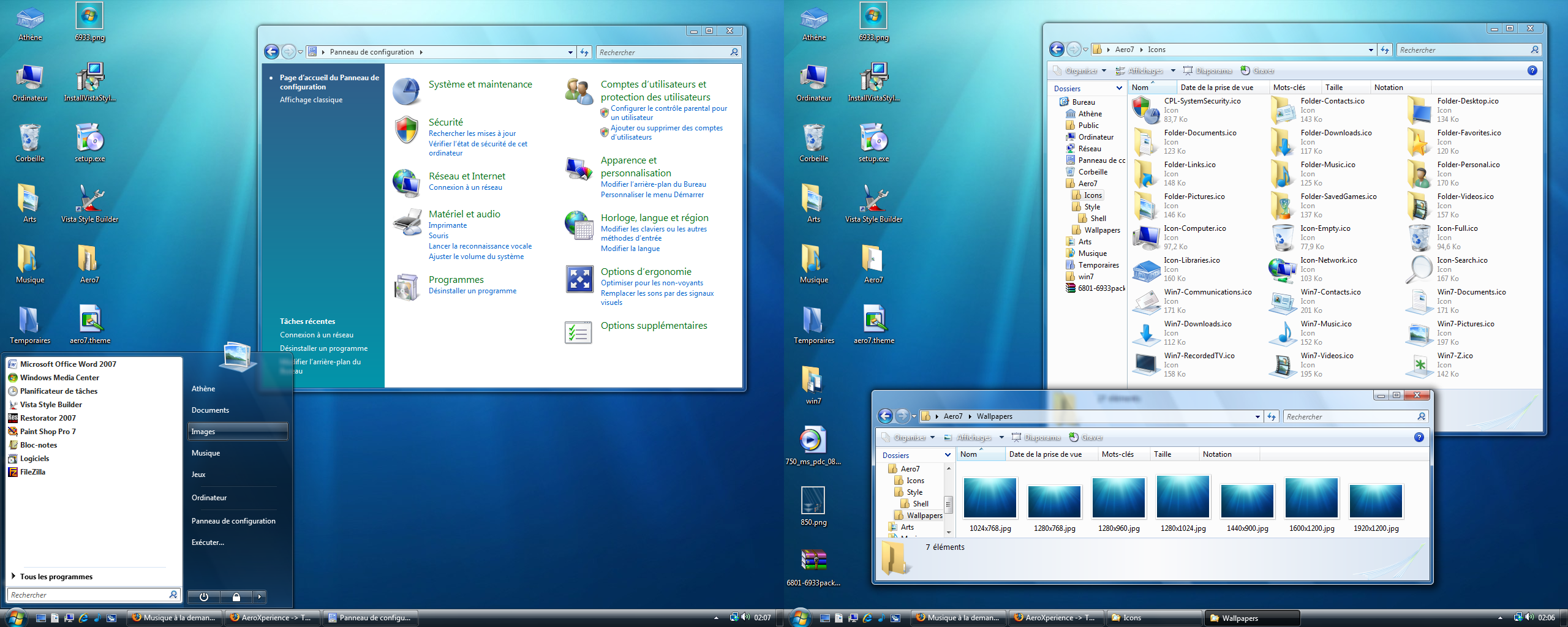
Task: Click the lock button in Start menu
Action: 236,596
